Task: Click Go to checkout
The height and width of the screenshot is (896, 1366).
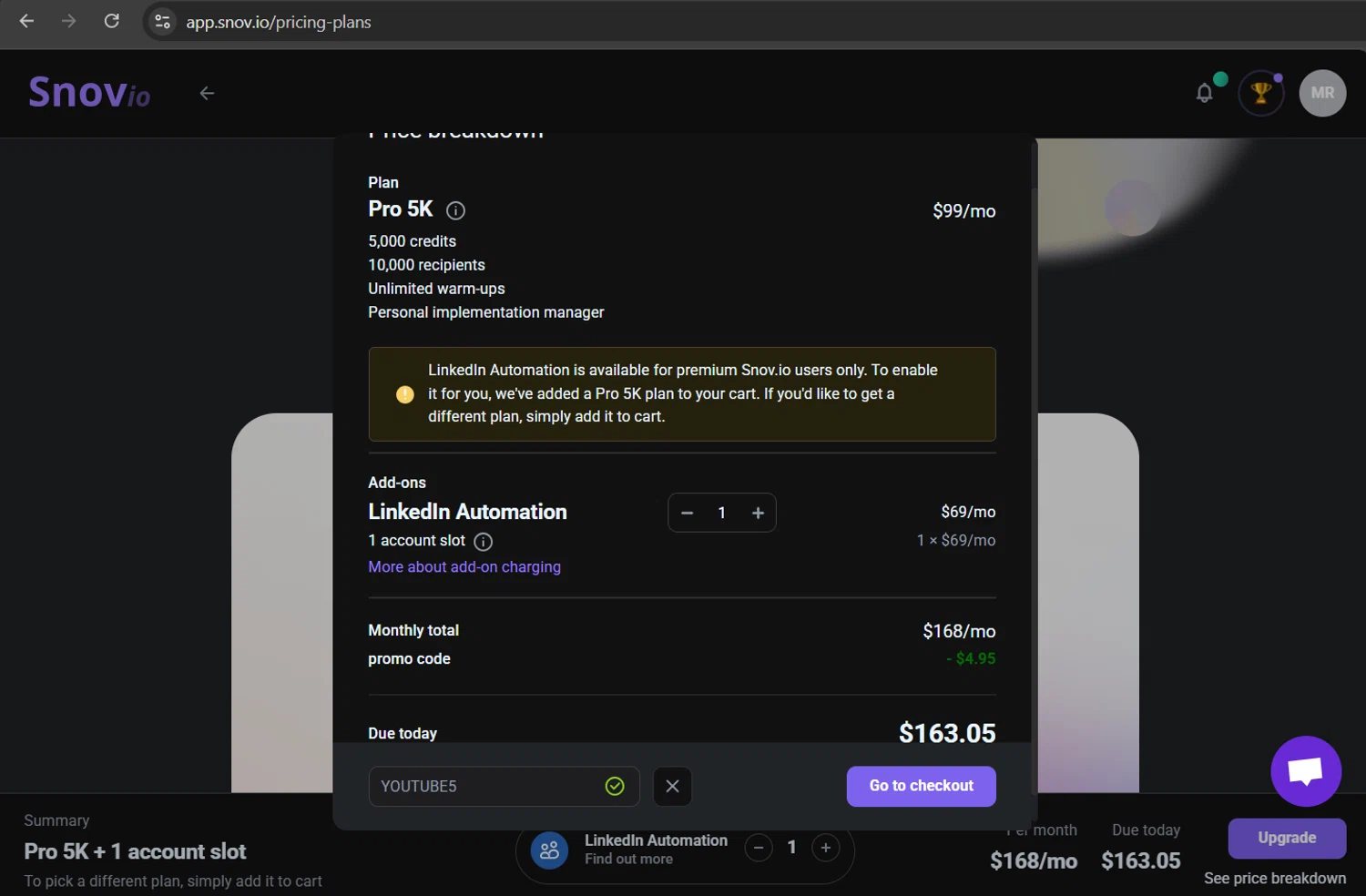Action: point(921,786)
